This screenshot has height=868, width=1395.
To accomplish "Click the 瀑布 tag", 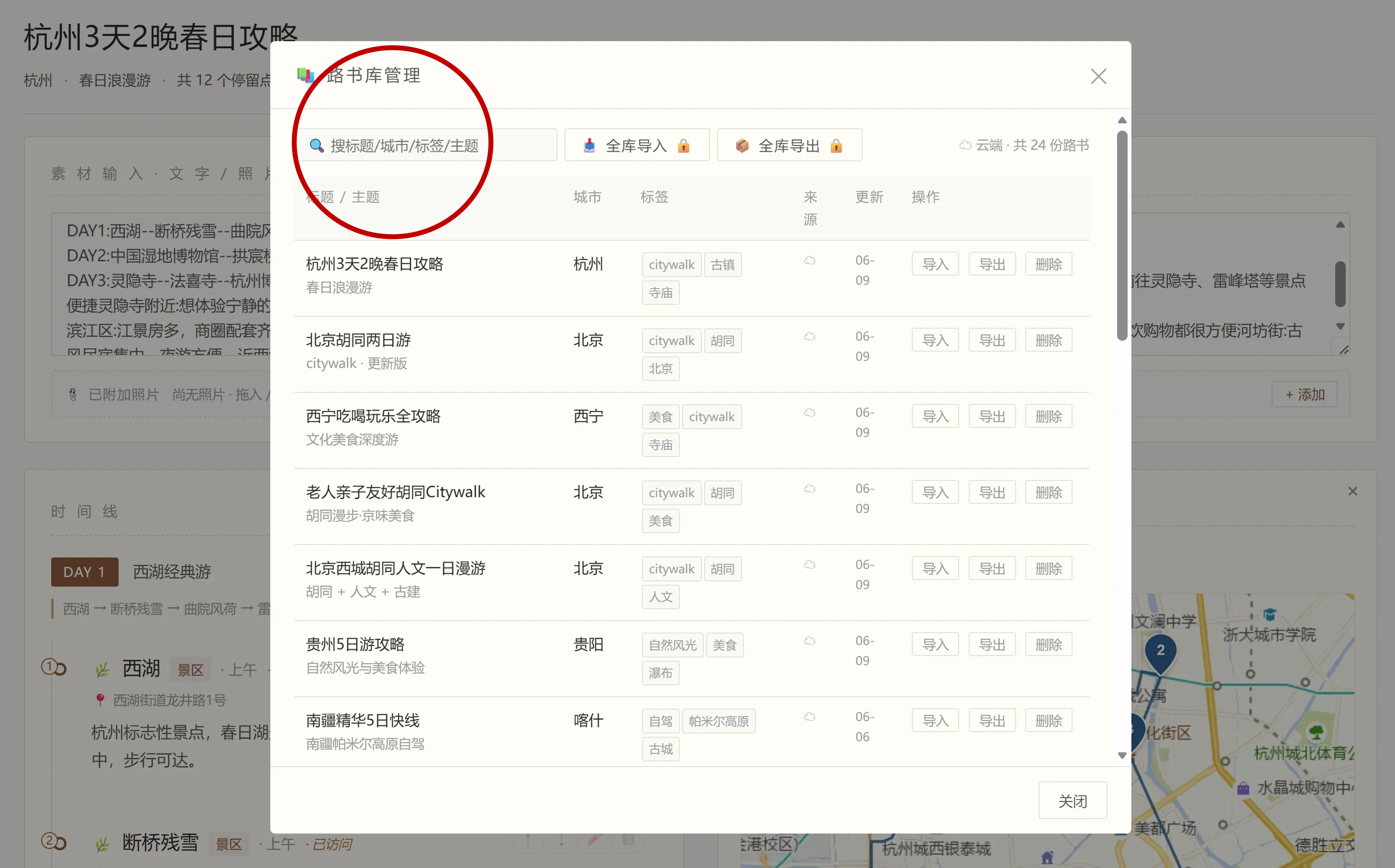I will tap(660, 673).
